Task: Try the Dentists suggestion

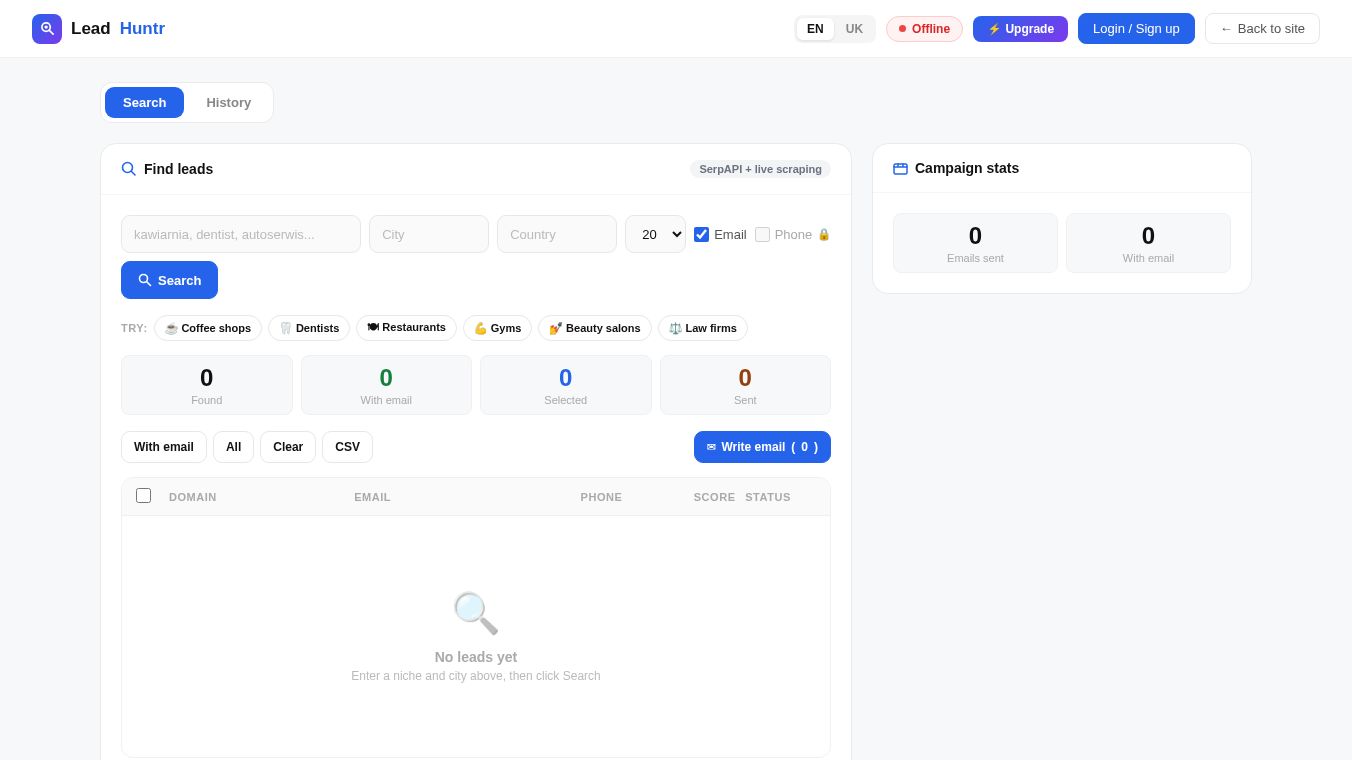Action: coord(309,328)
